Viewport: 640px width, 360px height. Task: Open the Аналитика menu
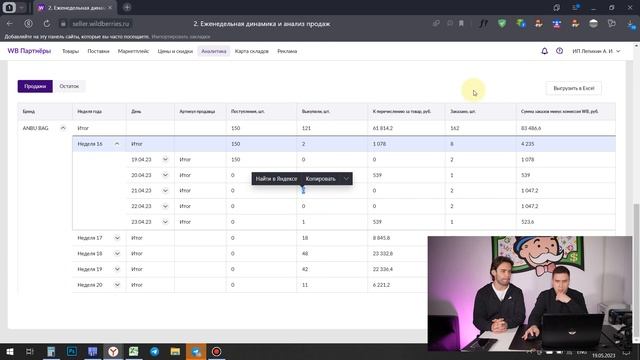tap(214, 51)
